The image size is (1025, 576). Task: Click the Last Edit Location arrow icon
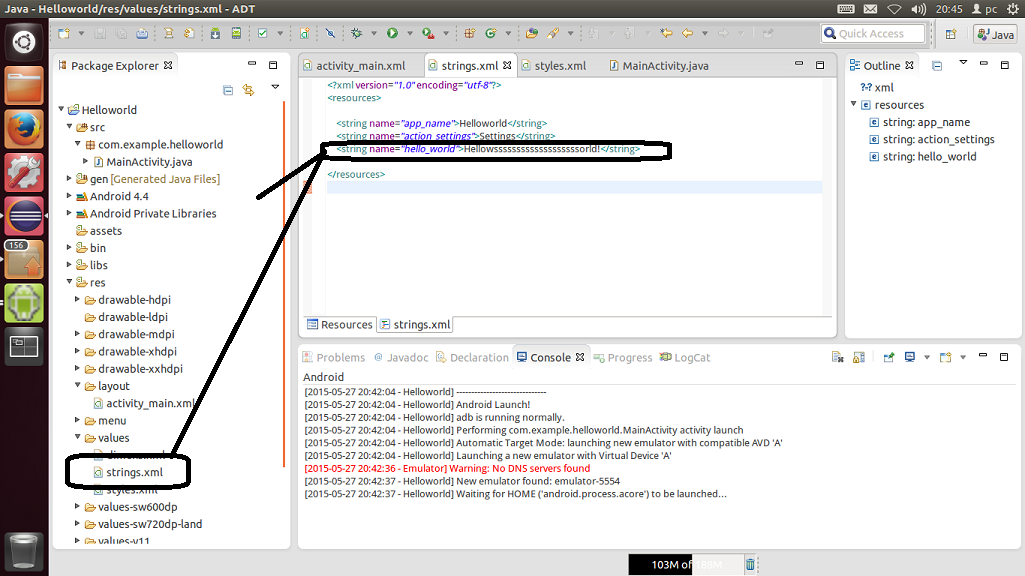point(666,33)
